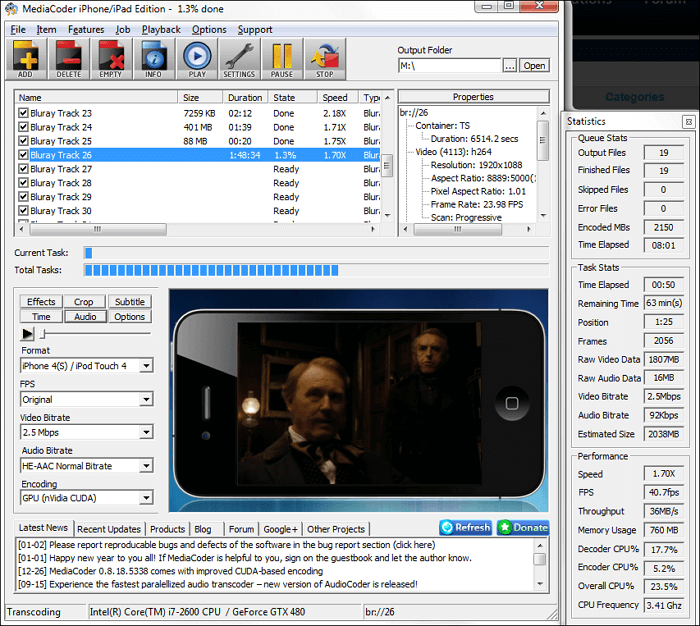
Task: Uncheck Bluray Track 23 checkbox
Action: pos(23,114)
